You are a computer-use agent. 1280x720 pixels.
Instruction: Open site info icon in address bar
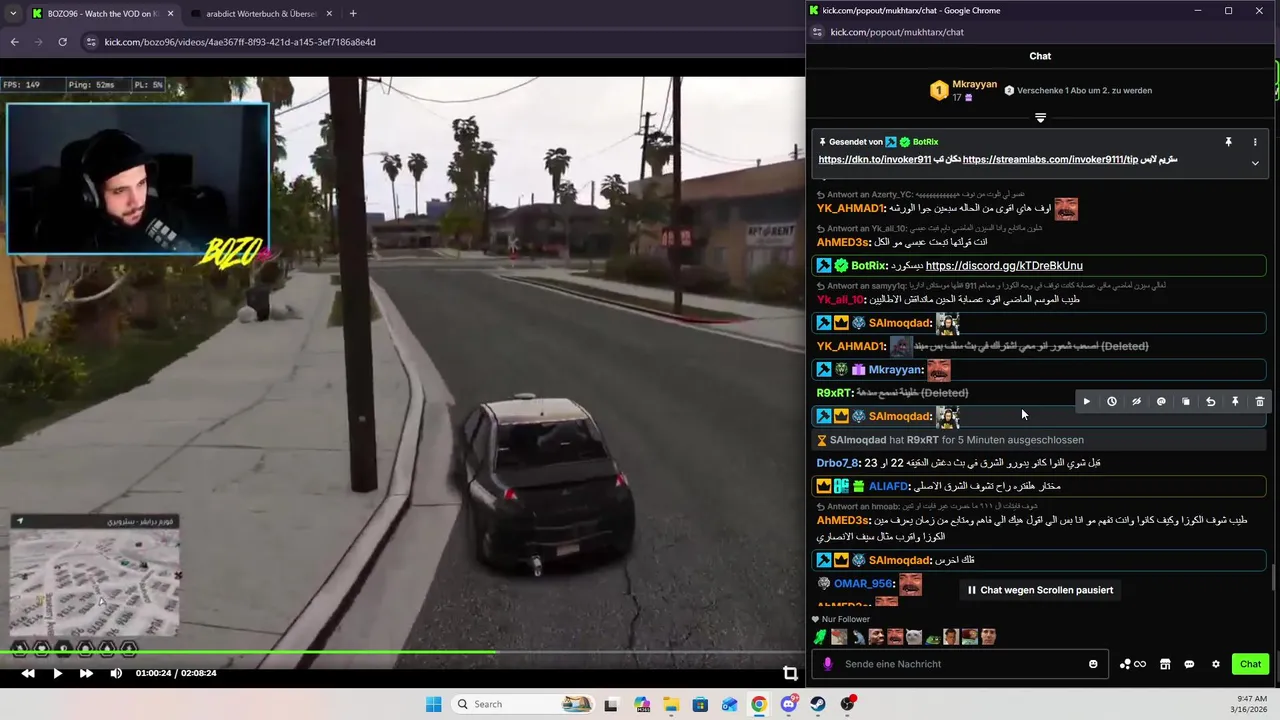click(92, 42)
